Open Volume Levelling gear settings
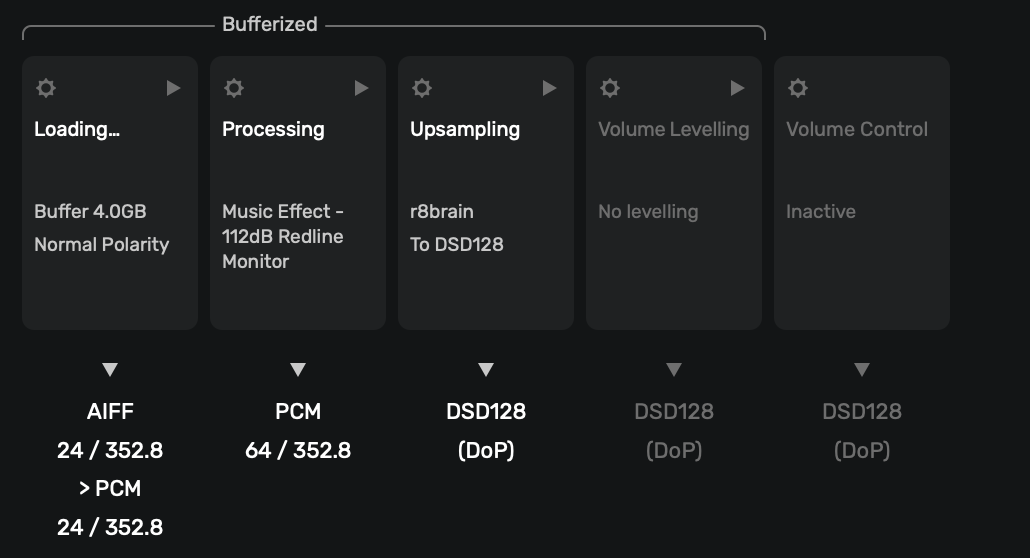Viewport: 1030px width, 558px height. click(610, 88)
